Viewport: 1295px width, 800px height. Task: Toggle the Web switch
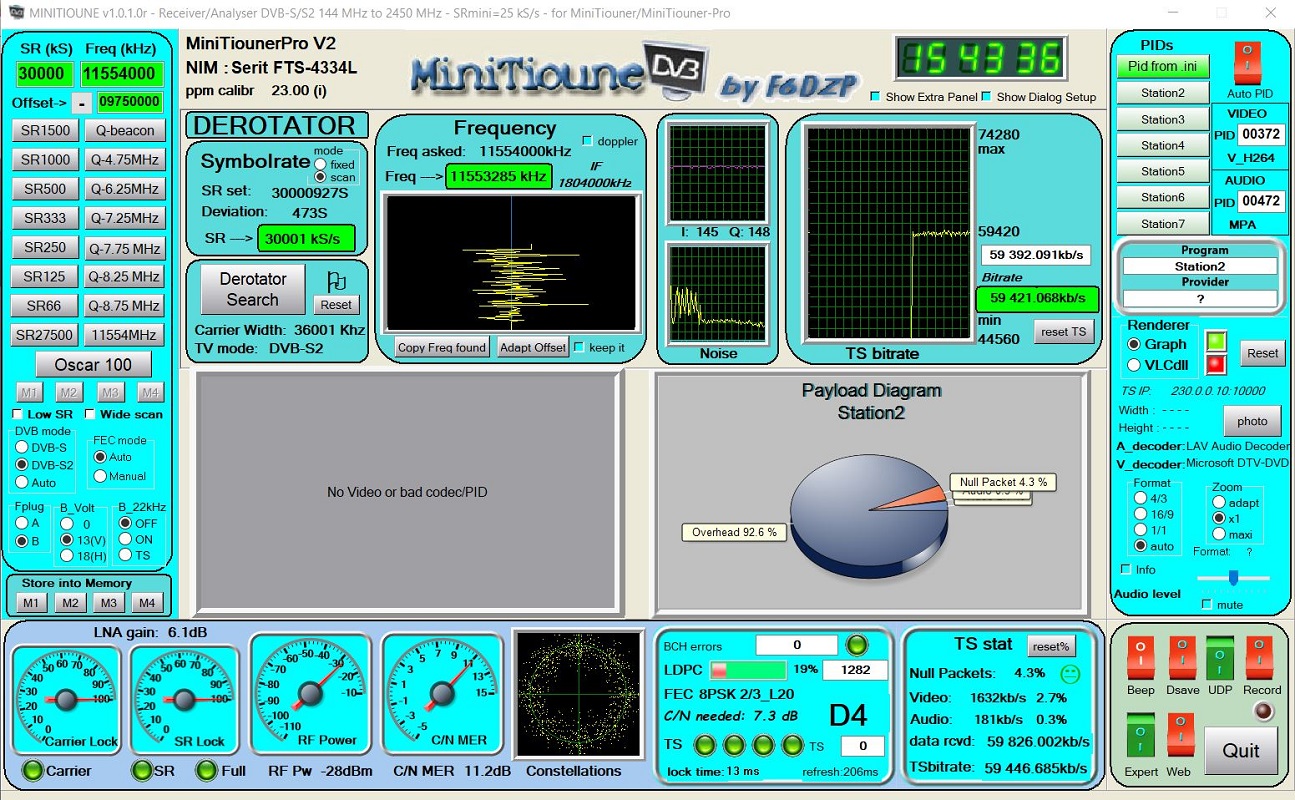click(1180, 736)
